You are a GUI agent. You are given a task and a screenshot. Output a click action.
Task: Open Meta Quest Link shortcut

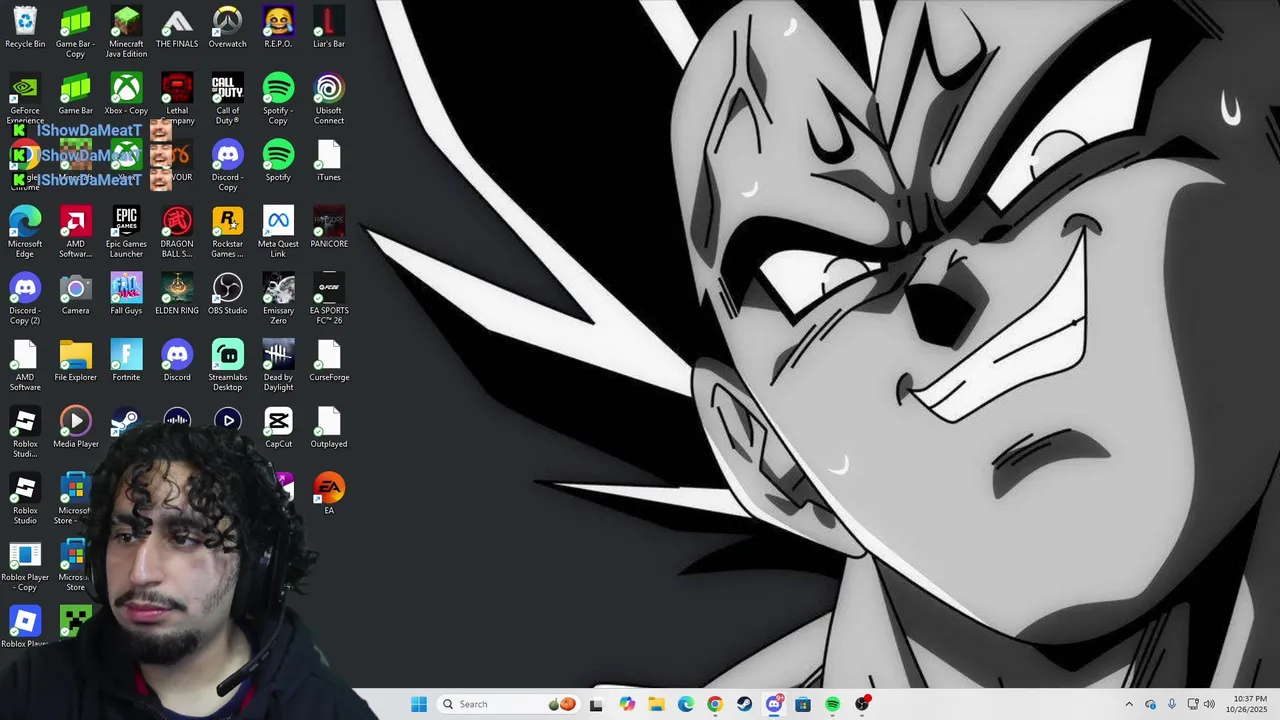pos(278,231)
